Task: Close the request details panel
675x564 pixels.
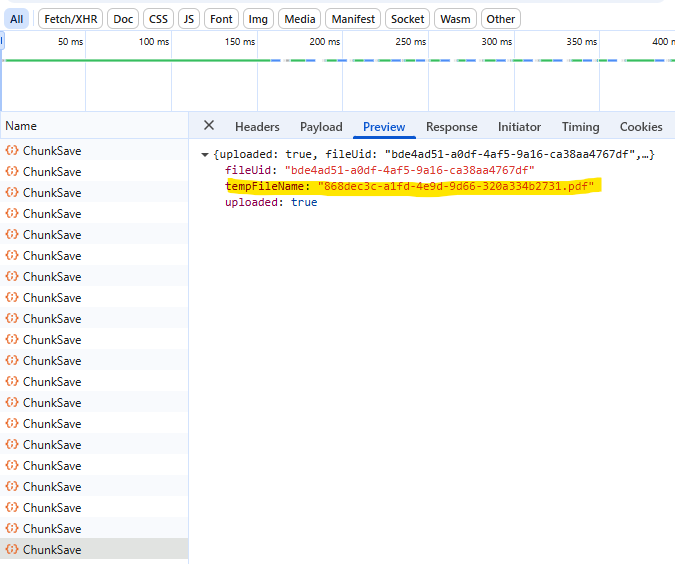Action: (209, 126)
